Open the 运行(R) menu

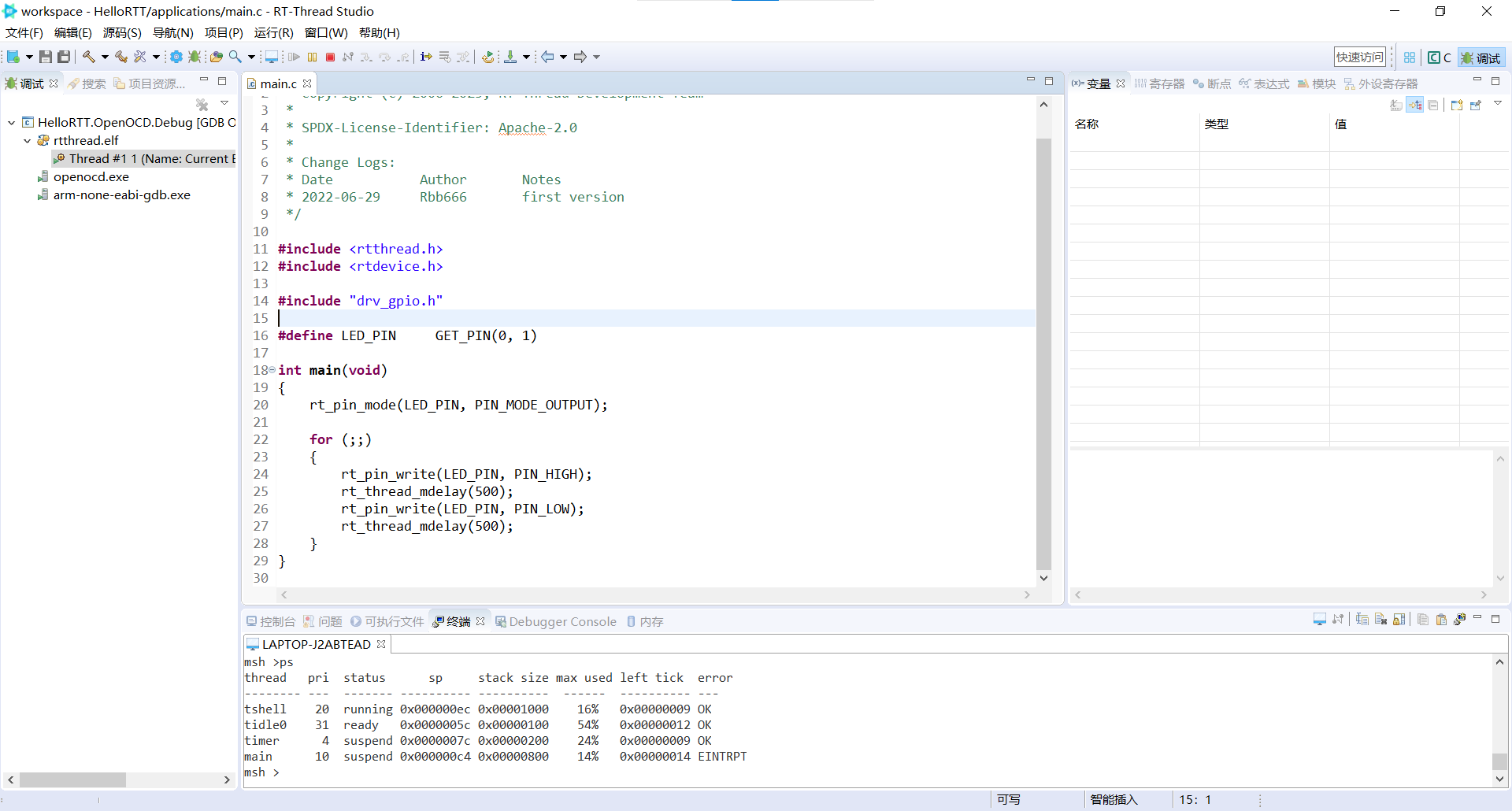pos(273,32)
